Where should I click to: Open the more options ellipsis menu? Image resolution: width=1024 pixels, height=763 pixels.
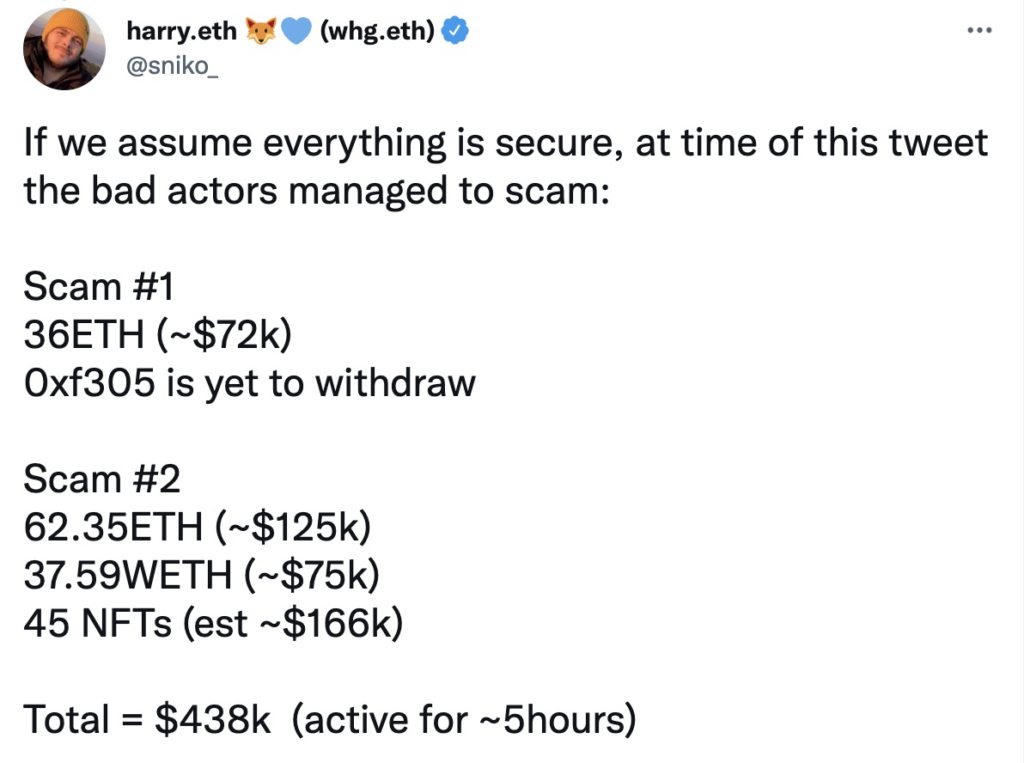point(977,30)
